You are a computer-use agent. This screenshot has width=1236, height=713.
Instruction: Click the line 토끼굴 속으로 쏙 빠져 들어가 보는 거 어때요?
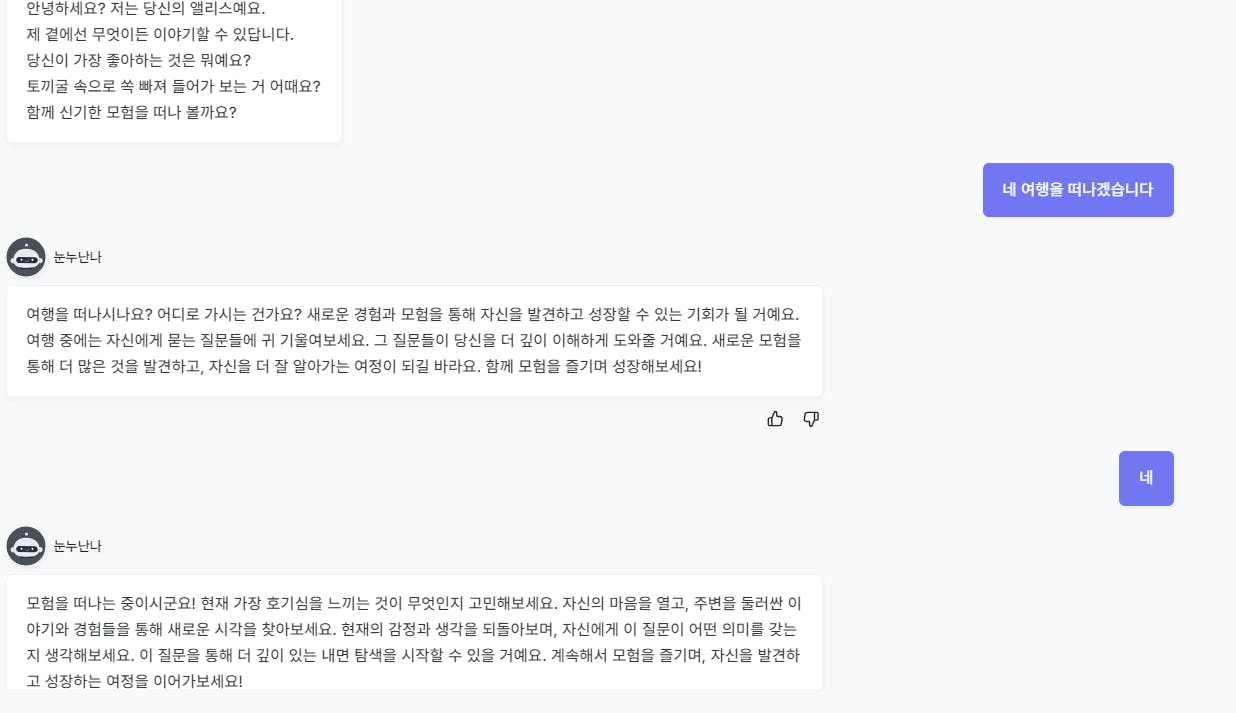pyautogui.click(x=173, y=86)
